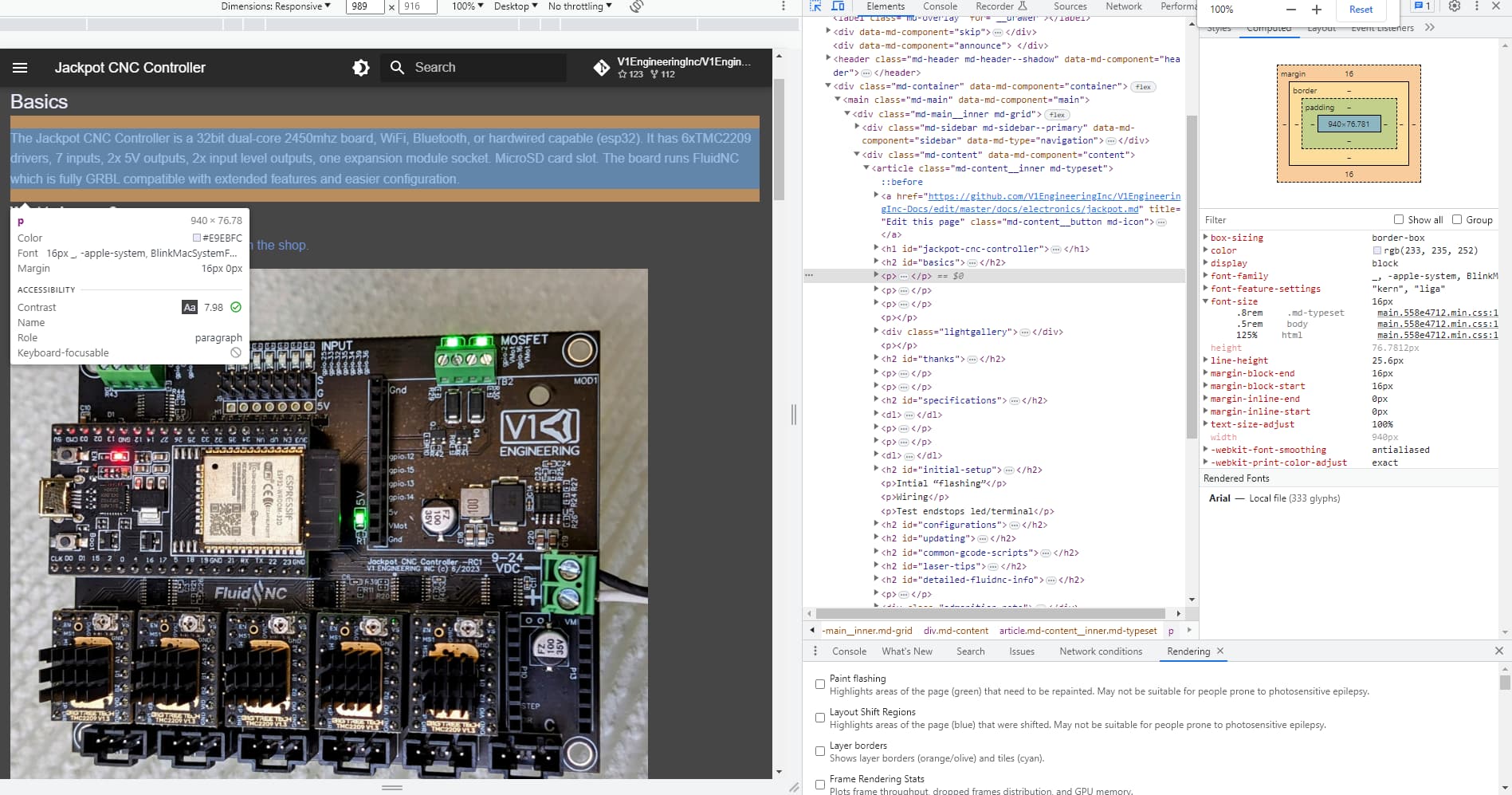Viewport: 1512px width, 795px height.
Task: Open the site hamburger navigation menu
Action: coord(20,68)
